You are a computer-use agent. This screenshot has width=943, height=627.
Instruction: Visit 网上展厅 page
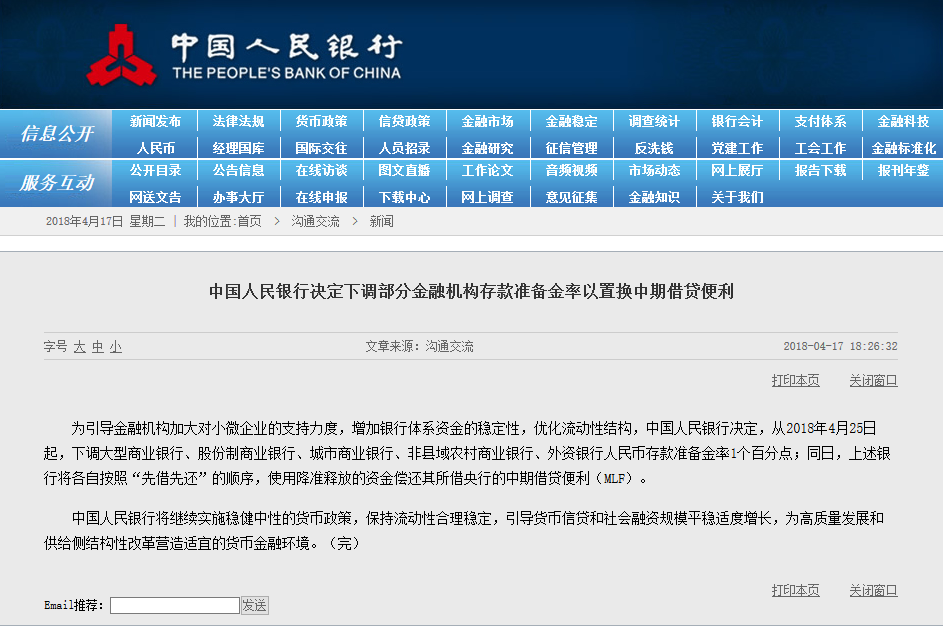point(737,171)
